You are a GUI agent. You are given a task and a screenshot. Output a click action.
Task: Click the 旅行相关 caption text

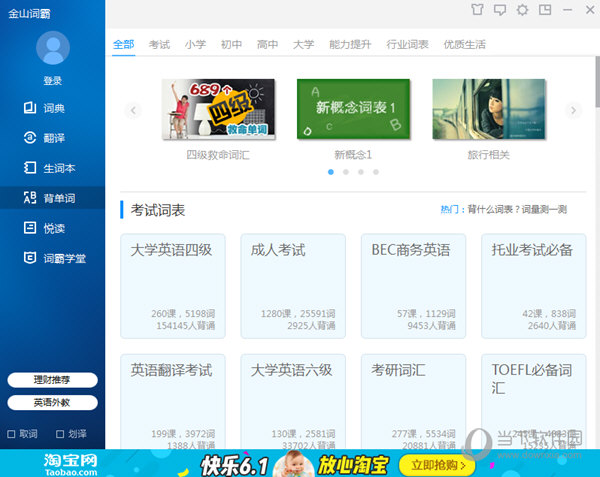click(489, 155)
